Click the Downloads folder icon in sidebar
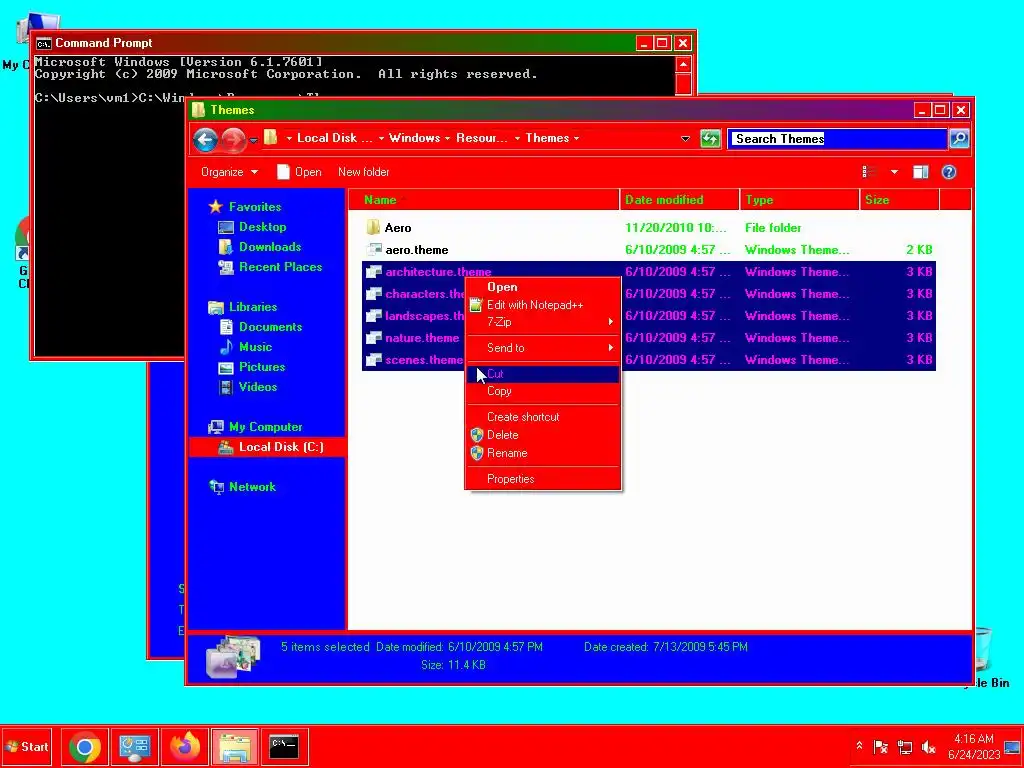Image resolution: width=1024 pixels, height=768 pixels. (x=226, y=247)
